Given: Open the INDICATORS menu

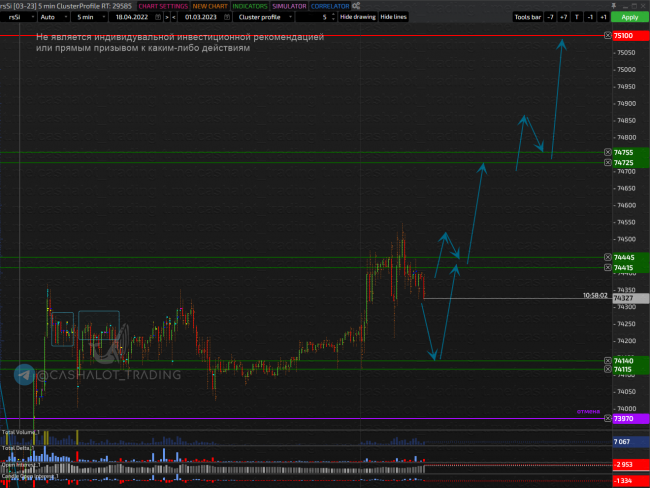Looking at the screenshot, I should point(250,6).
